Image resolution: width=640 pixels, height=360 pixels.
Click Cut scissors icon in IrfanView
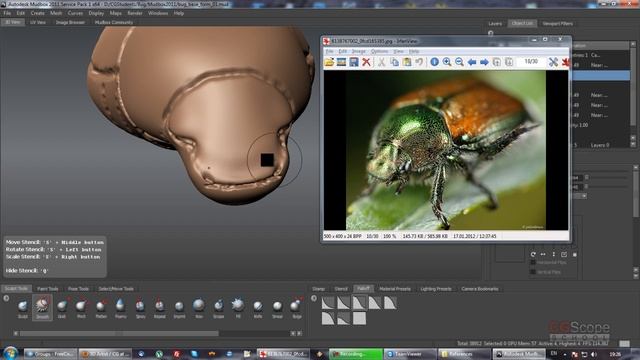pyautogui.click(x=381, y=62)
